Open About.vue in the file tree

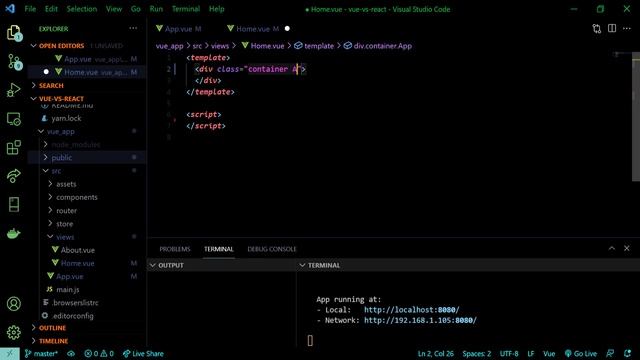point(78,250)
